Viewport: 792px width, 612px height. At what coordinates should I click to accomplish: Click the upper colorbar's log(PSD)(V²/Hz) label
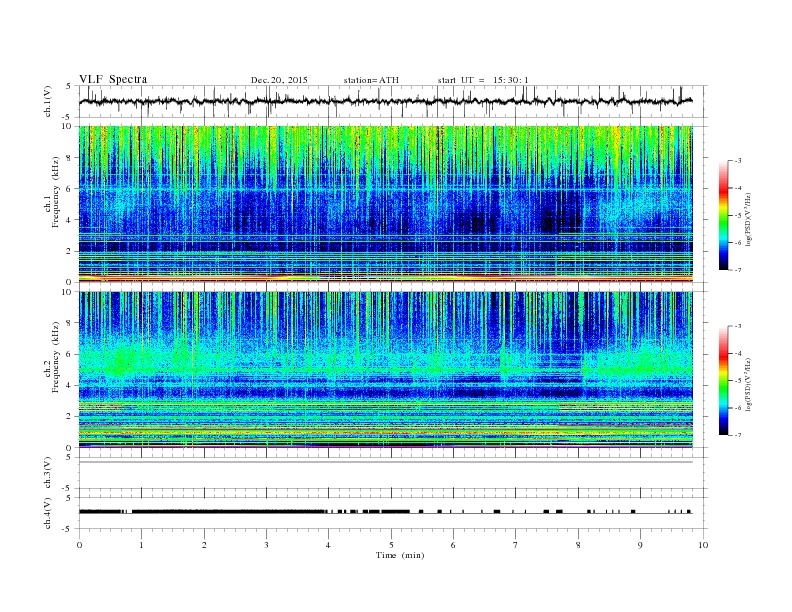pyautogui.click(x=748, y=218)
